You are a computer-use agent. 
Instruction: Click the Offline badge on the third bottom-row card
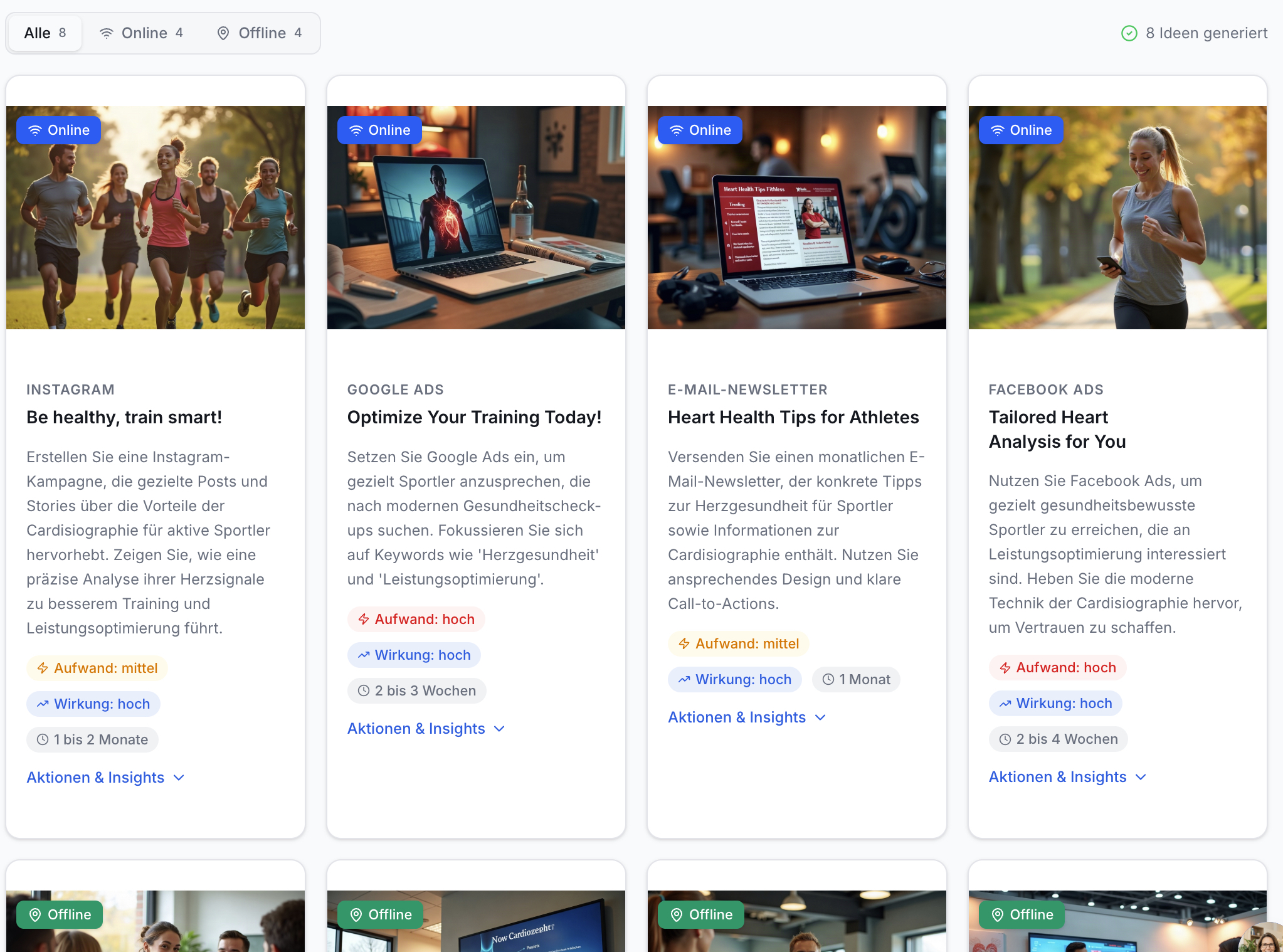(701, 914)
